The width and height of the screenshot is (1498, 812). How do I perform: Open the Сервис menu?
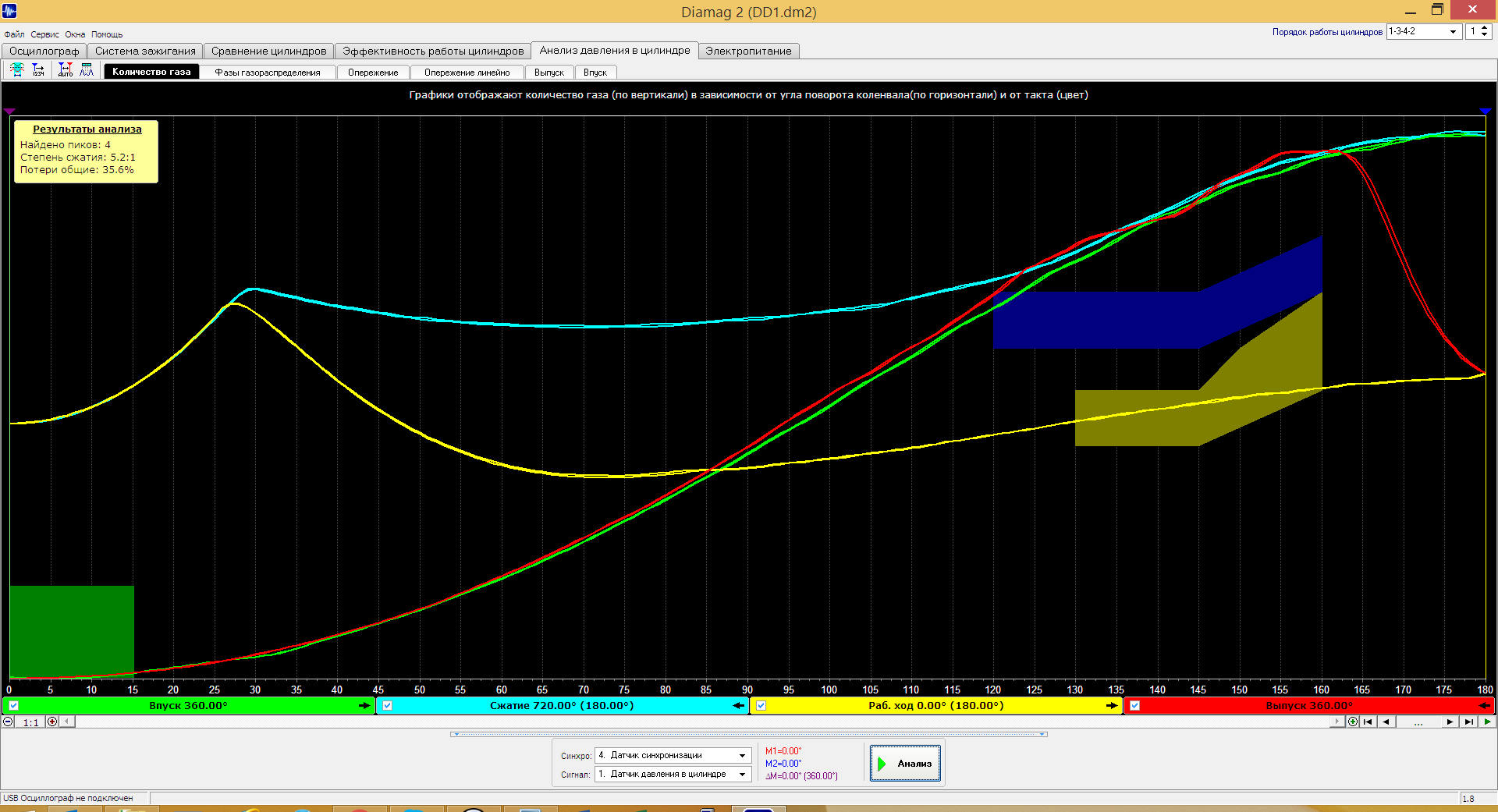pyautogui.click(x=44, y=34)
